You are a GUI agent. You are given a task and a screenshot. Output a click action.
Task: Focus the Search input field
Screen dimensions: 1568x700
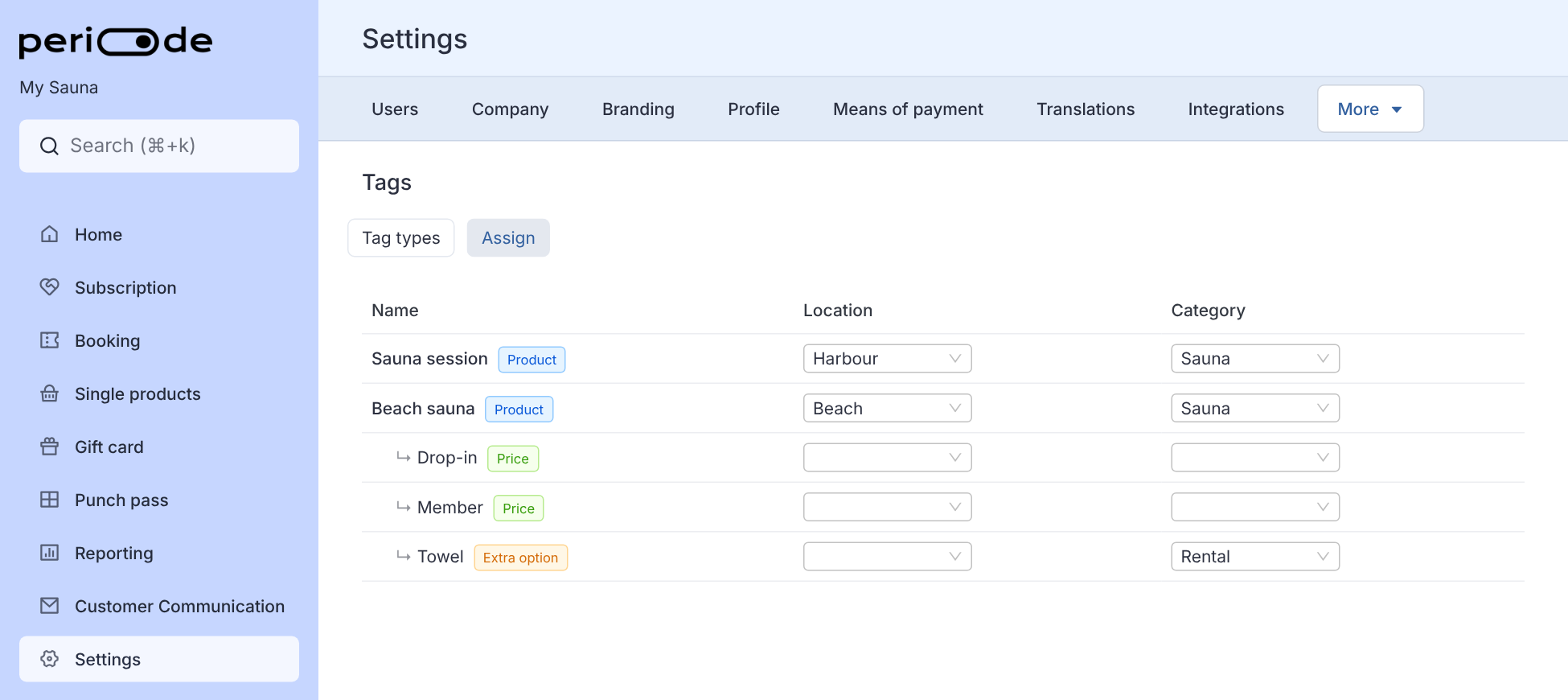point(159,146)
